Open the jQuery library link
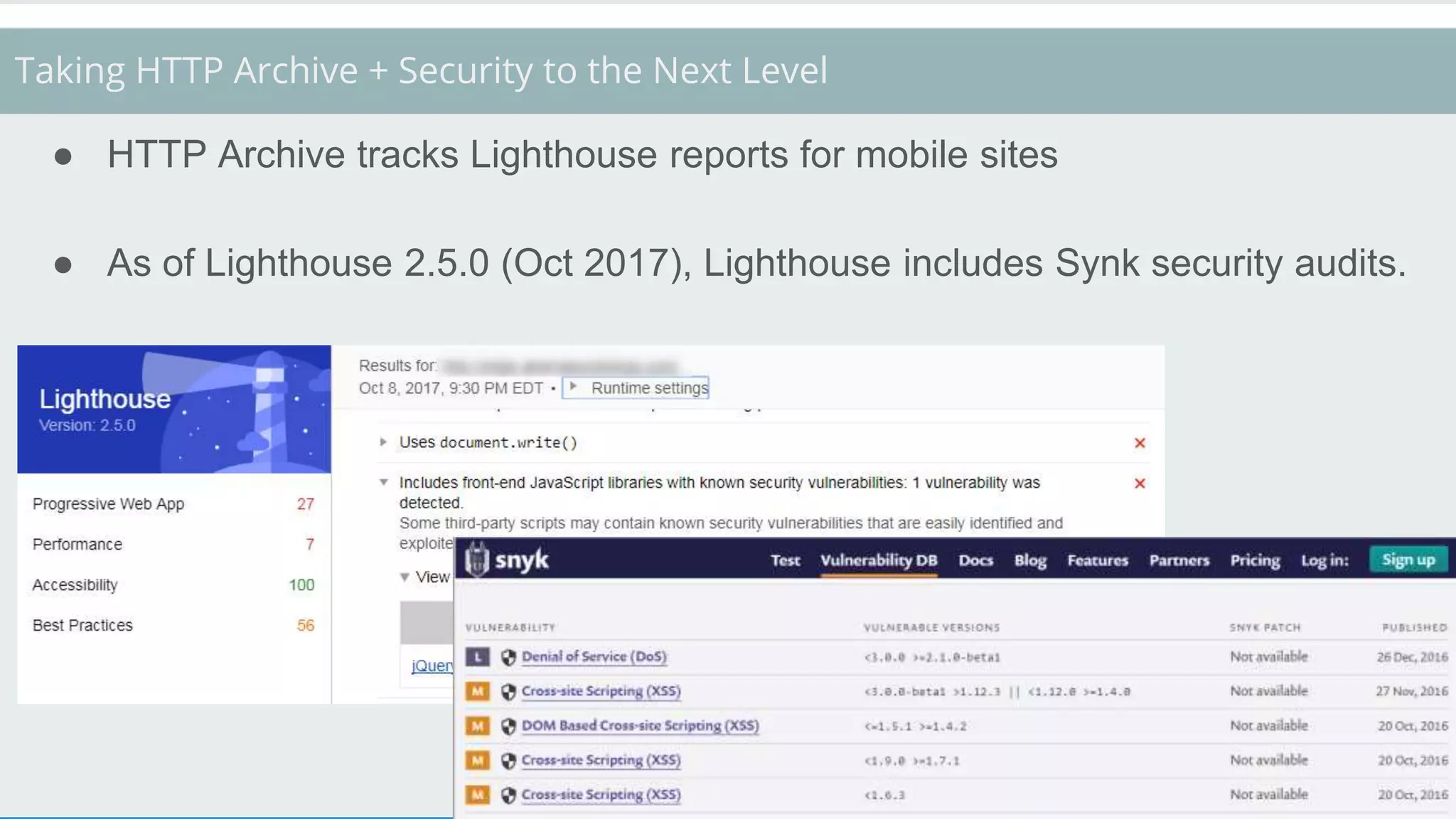 point(432,666)
